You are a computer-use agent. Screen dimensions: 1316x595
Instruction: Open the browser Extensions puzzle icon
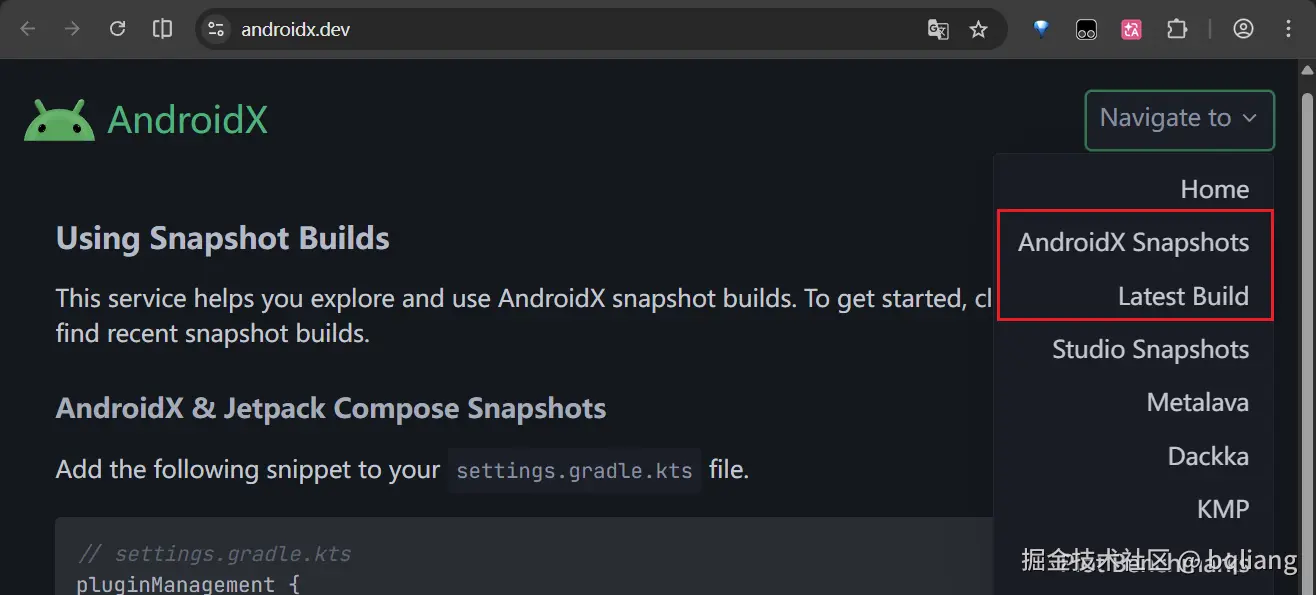(x=1178, y=29)
